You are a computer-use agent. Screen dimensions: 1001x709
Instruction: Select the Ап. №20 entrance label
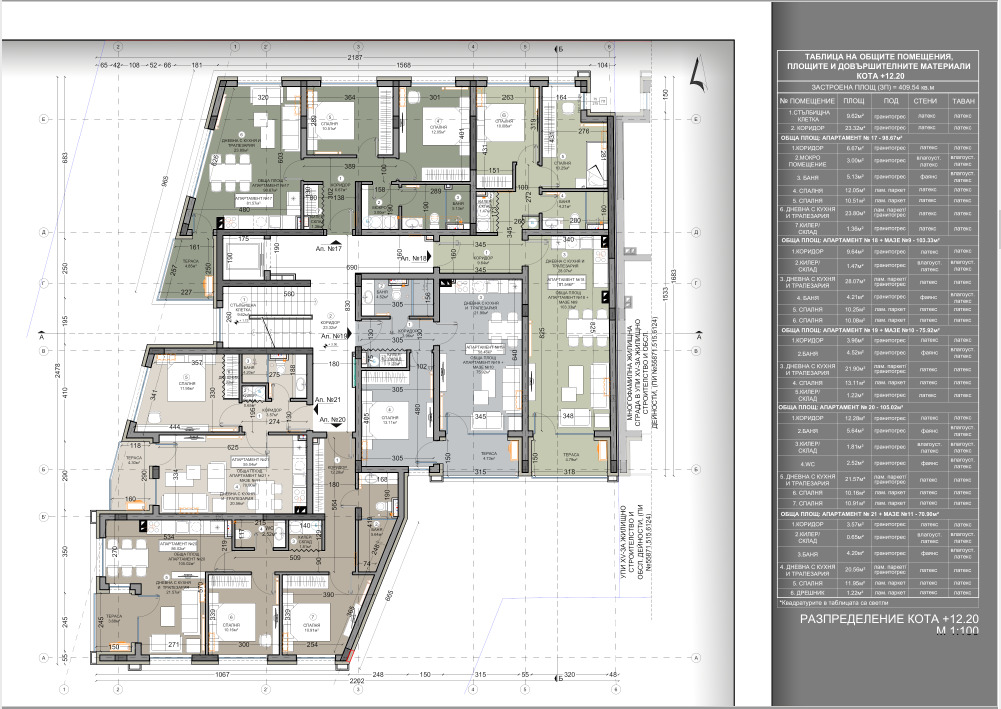(x=329, y=420)
